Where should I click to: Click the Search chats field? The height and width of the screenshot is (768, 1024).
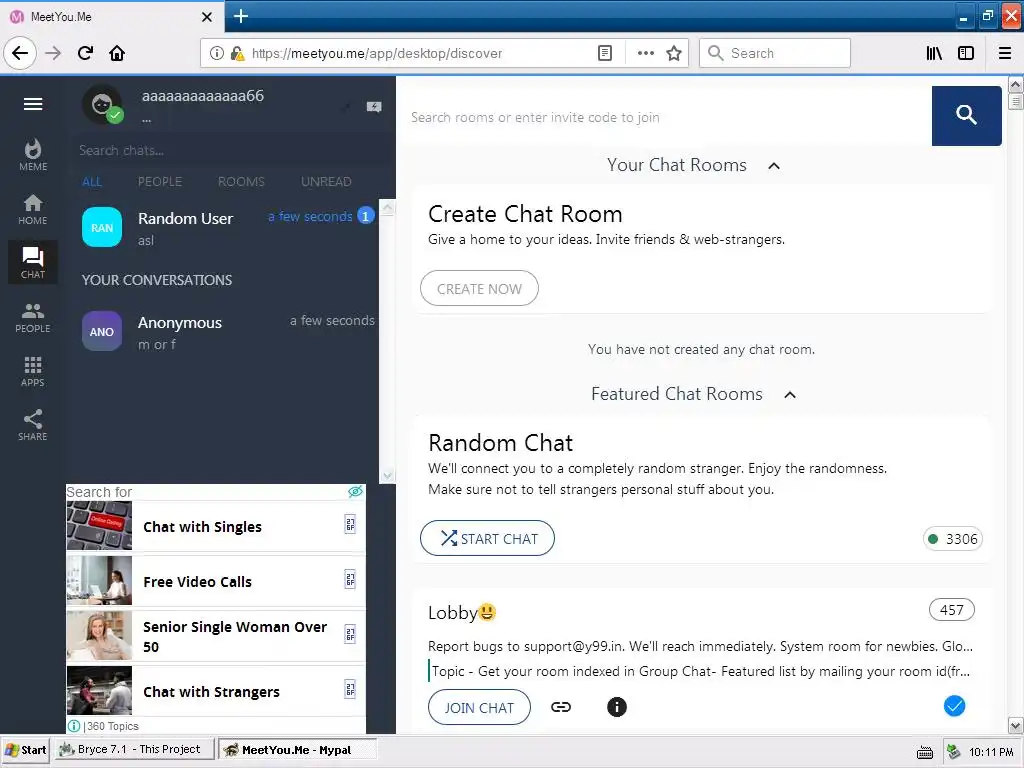click(x=229, y=150)
